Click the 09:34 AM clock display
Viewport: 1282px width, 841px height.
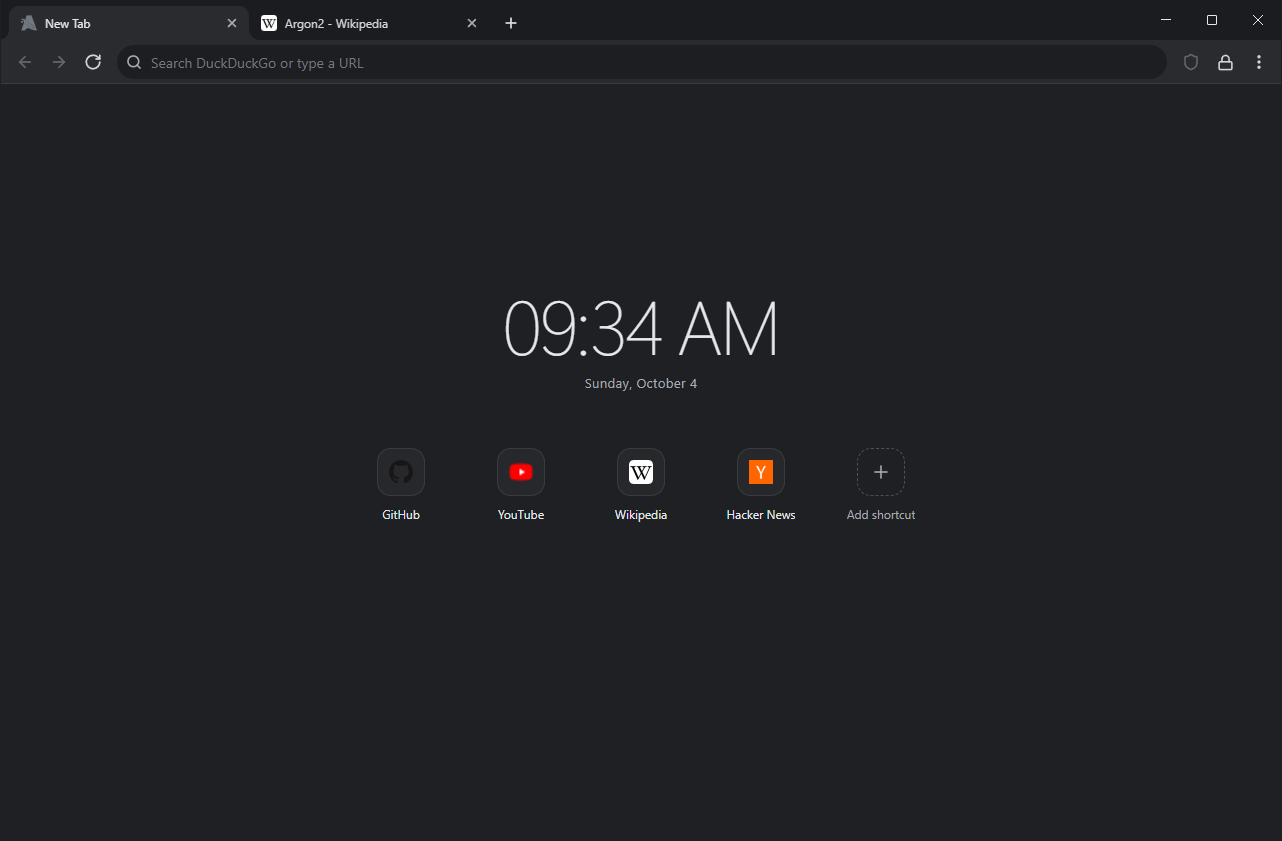641,328
